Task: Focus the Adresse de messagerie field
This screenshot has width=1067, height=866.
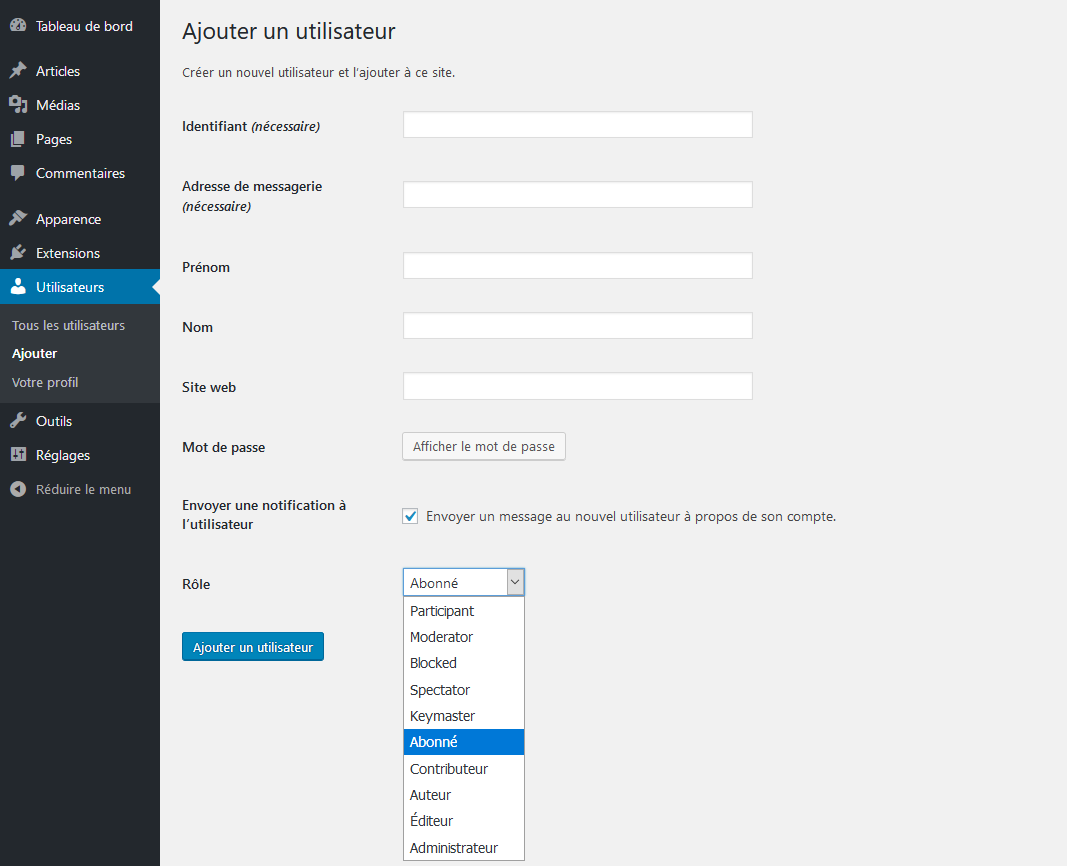Action: coord(577,195)
